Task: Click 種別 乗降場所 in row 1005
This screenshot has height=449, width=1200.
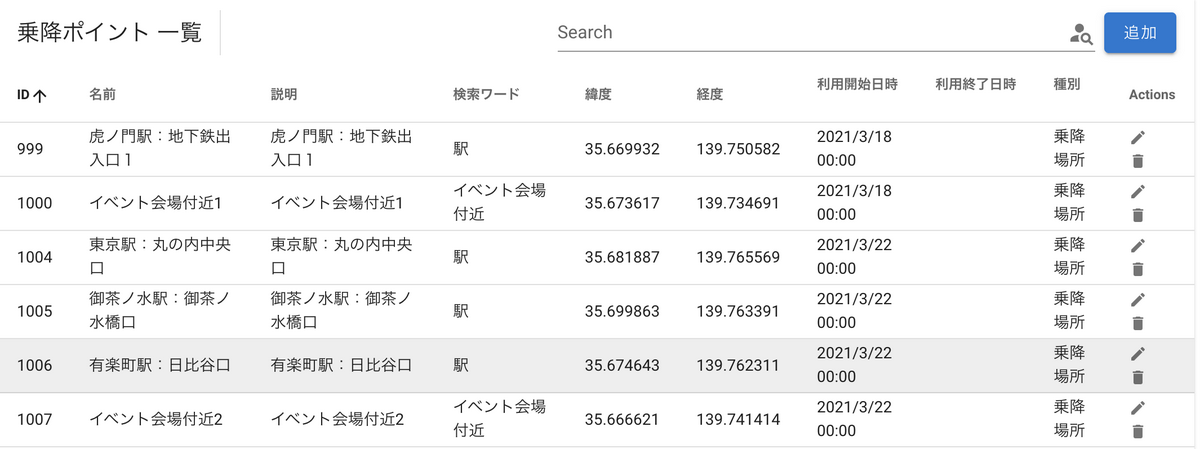Action: 1069,310
